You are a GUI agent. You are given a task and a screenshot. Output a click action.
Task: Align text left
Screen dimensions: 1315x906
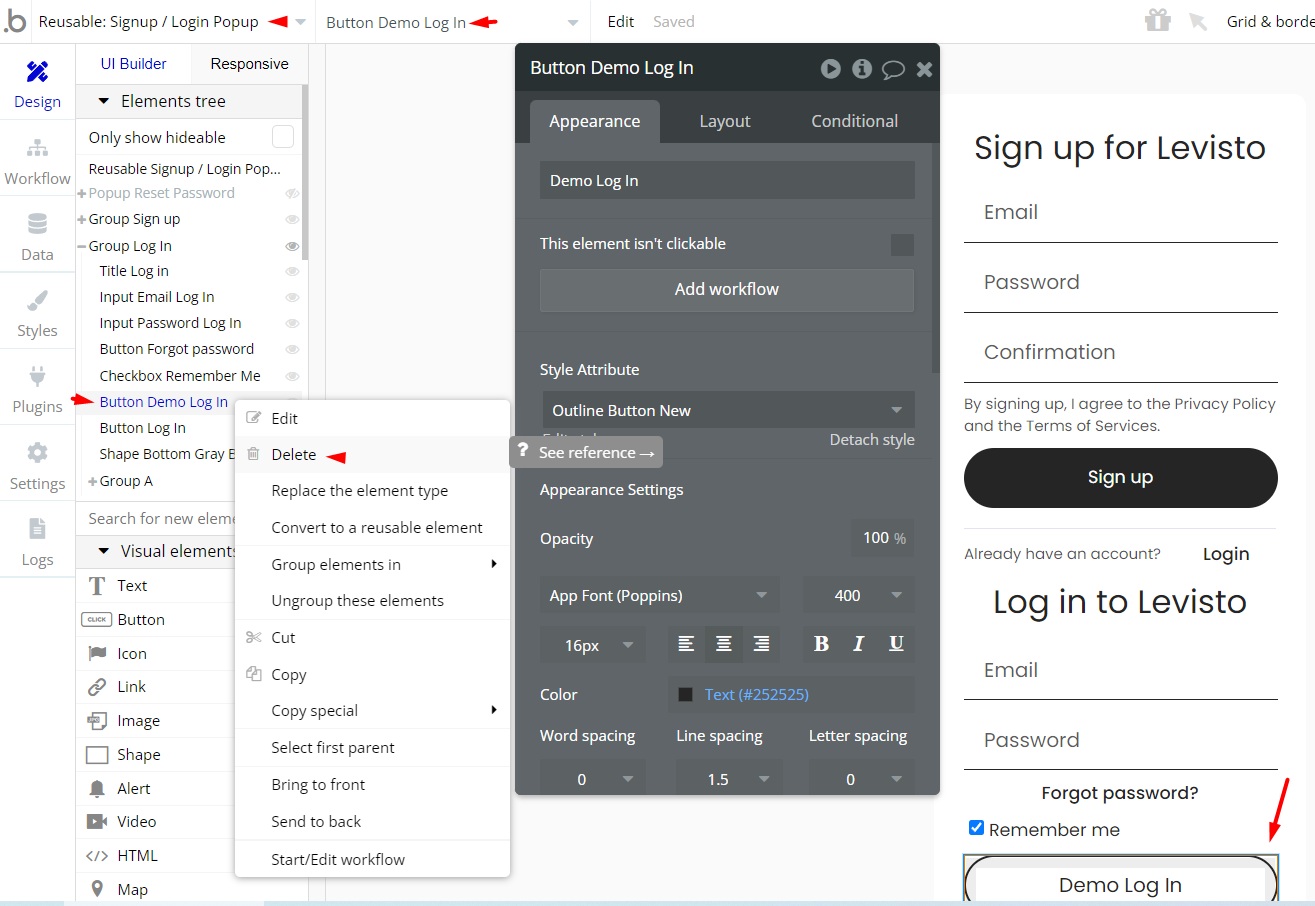[x=686, y=644]
